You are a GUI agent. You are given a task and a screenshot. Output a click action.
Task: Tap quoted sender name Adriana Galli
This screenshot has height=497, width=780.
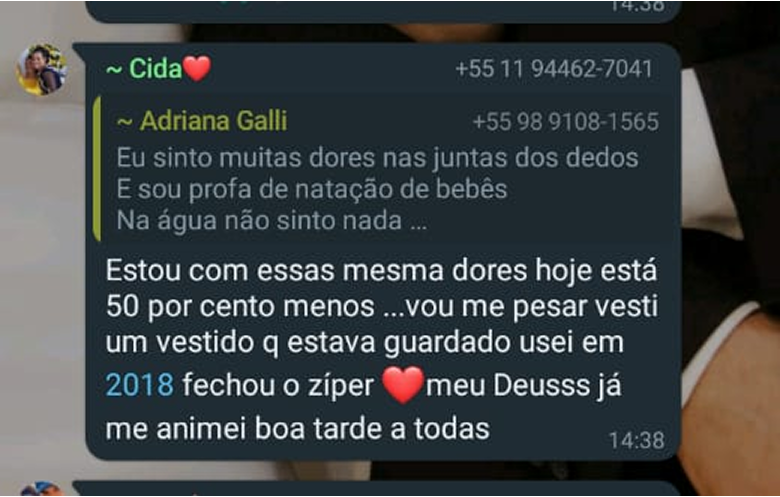202,121
